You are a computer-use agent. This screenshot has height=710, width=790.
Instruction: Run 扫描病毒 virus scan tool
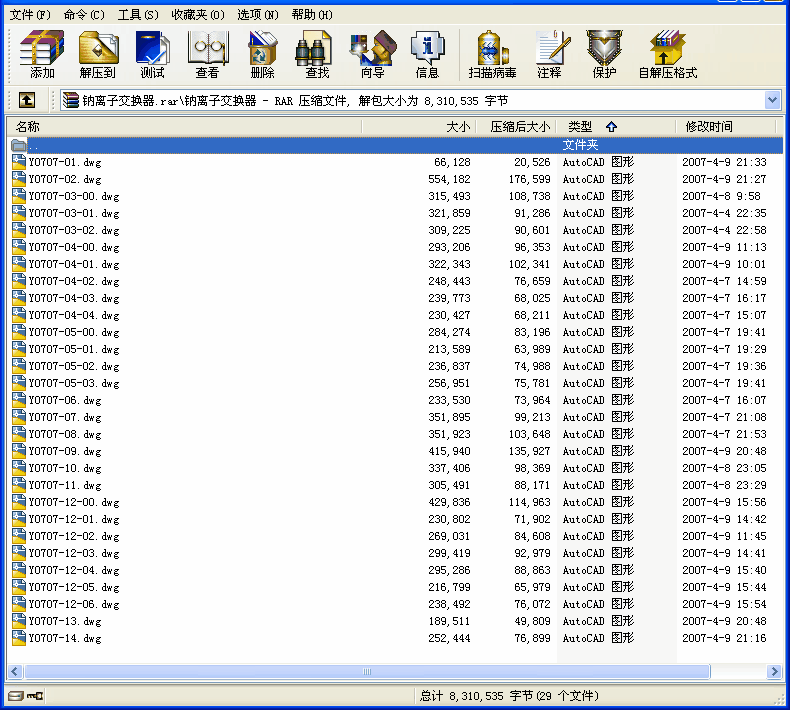492,54
